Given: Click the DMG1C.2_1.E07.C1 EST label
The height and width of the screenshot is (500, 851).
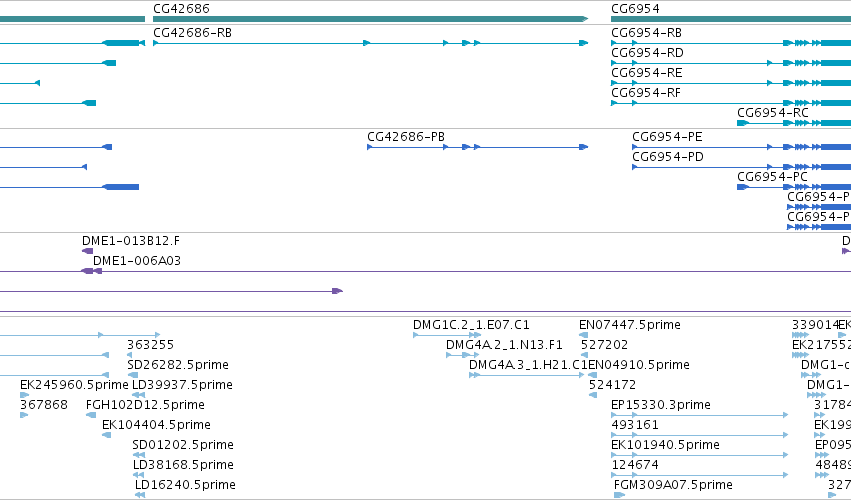Looking at the screenshot, I should pyautogui.click(x=471, y=325).
